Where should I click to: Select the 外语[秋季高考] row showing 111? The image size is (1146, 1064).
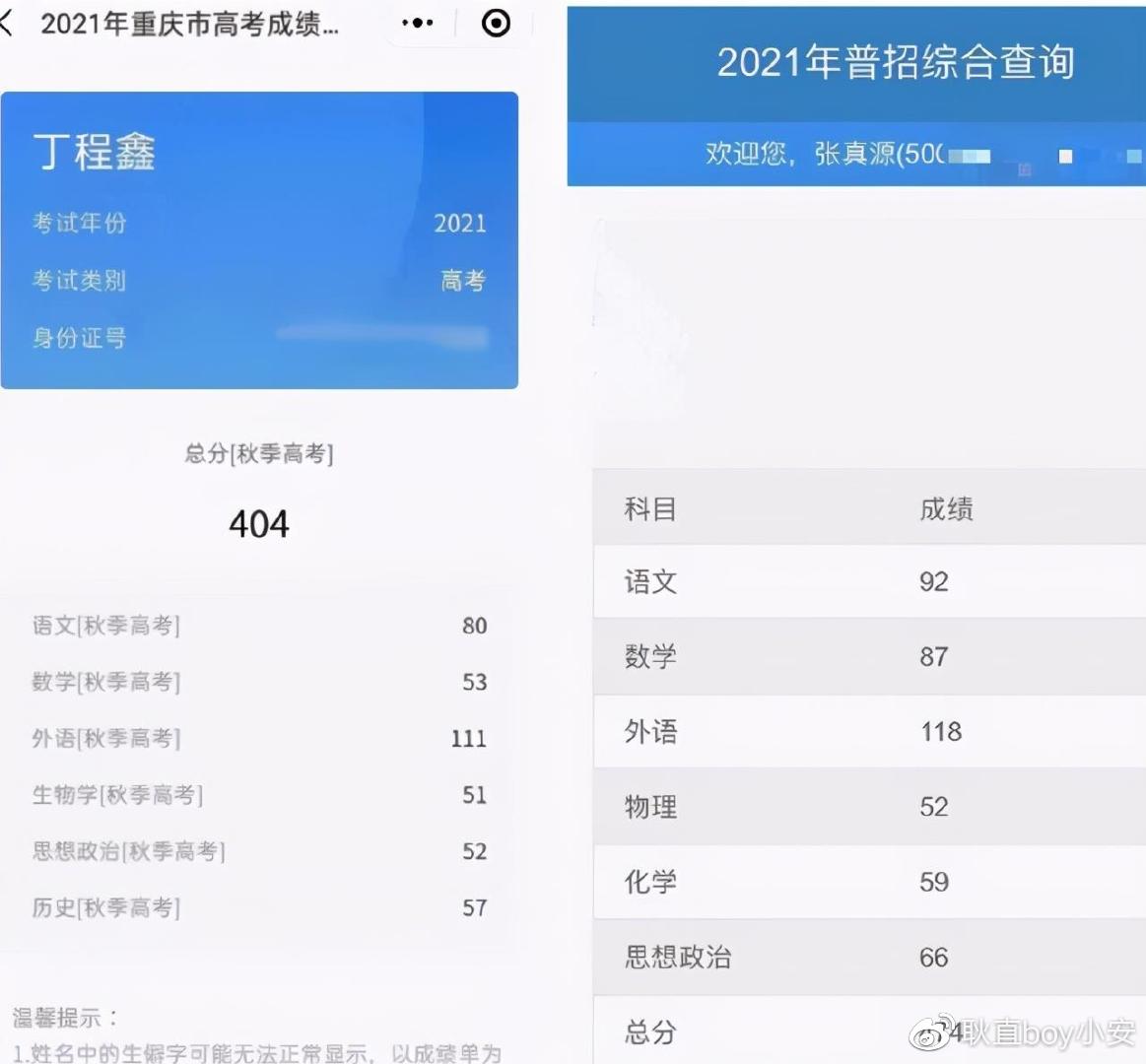pyautogui.click(x=259, y=738)
